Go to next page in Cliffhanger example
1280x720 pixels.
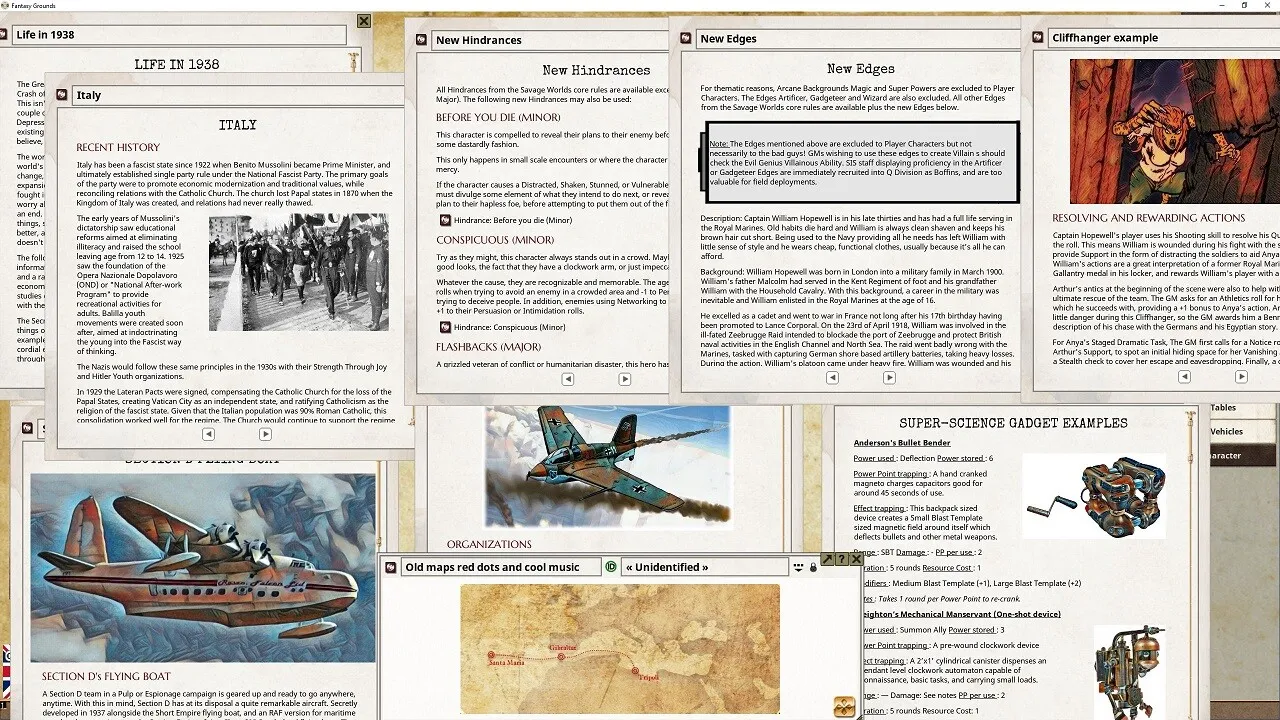click(x=1241, y=377)
